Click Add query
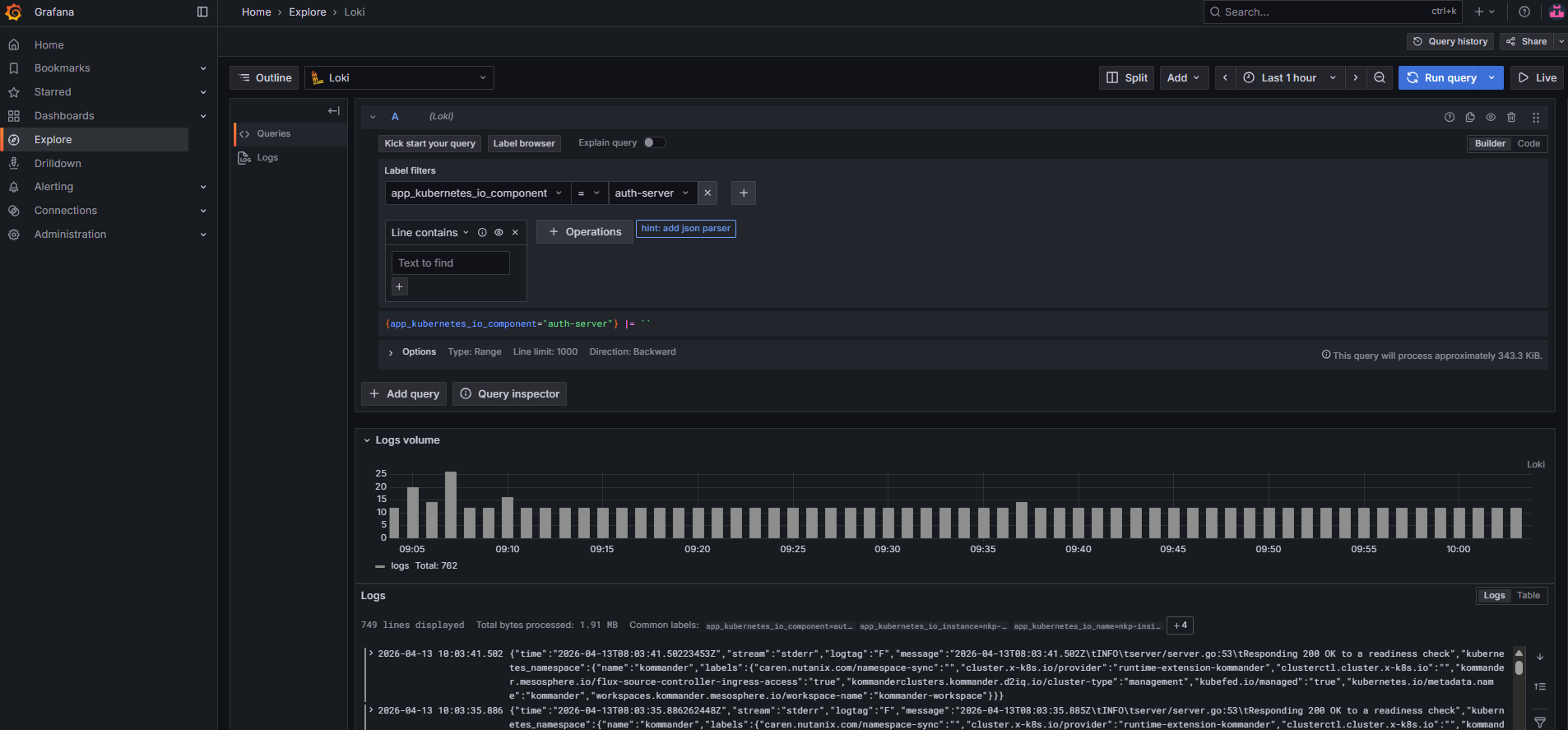 404,394
